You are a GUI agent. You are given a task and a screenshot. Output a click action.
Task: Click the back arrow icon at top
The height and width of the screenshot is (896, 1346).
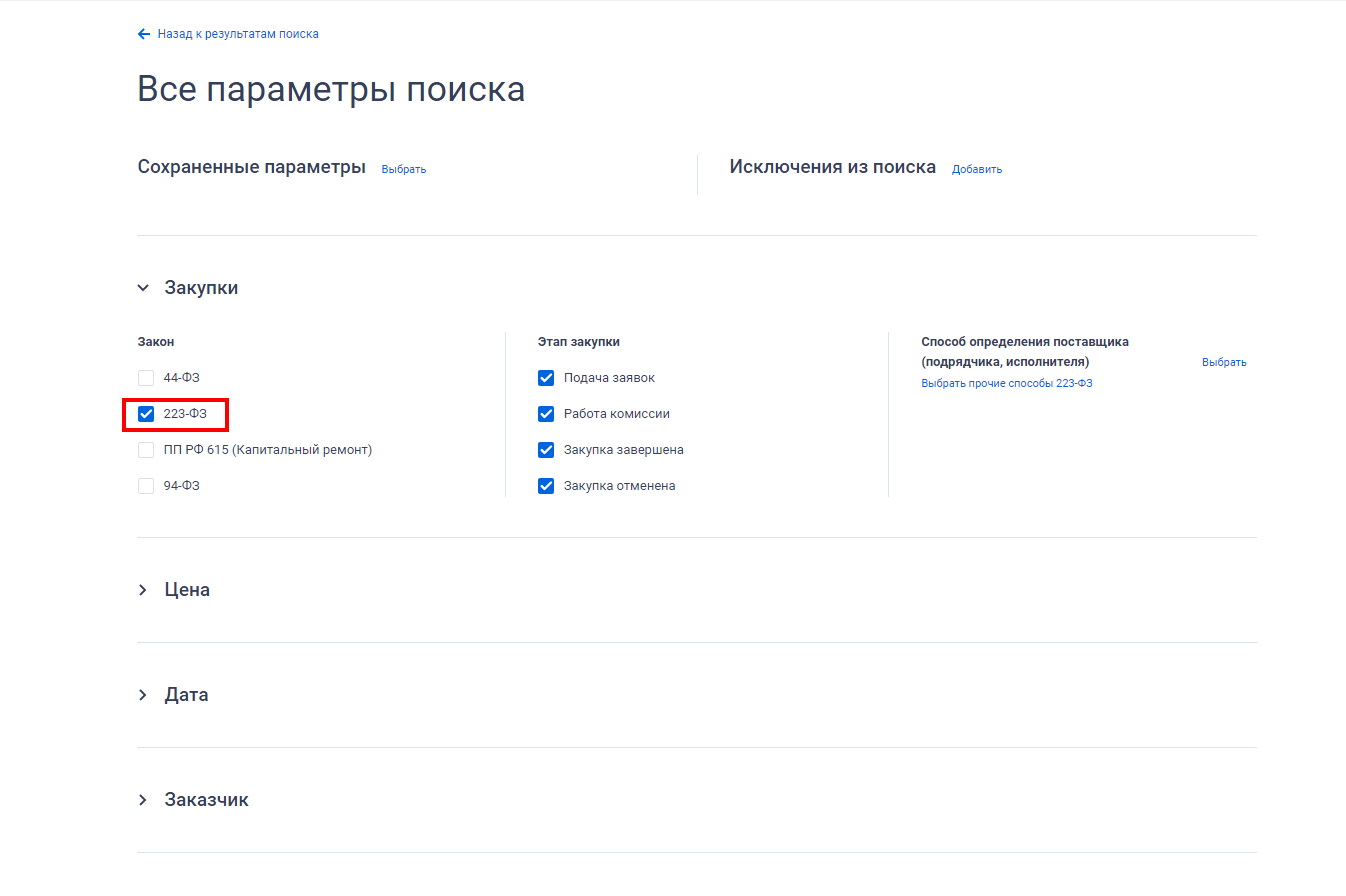point(144,34)
